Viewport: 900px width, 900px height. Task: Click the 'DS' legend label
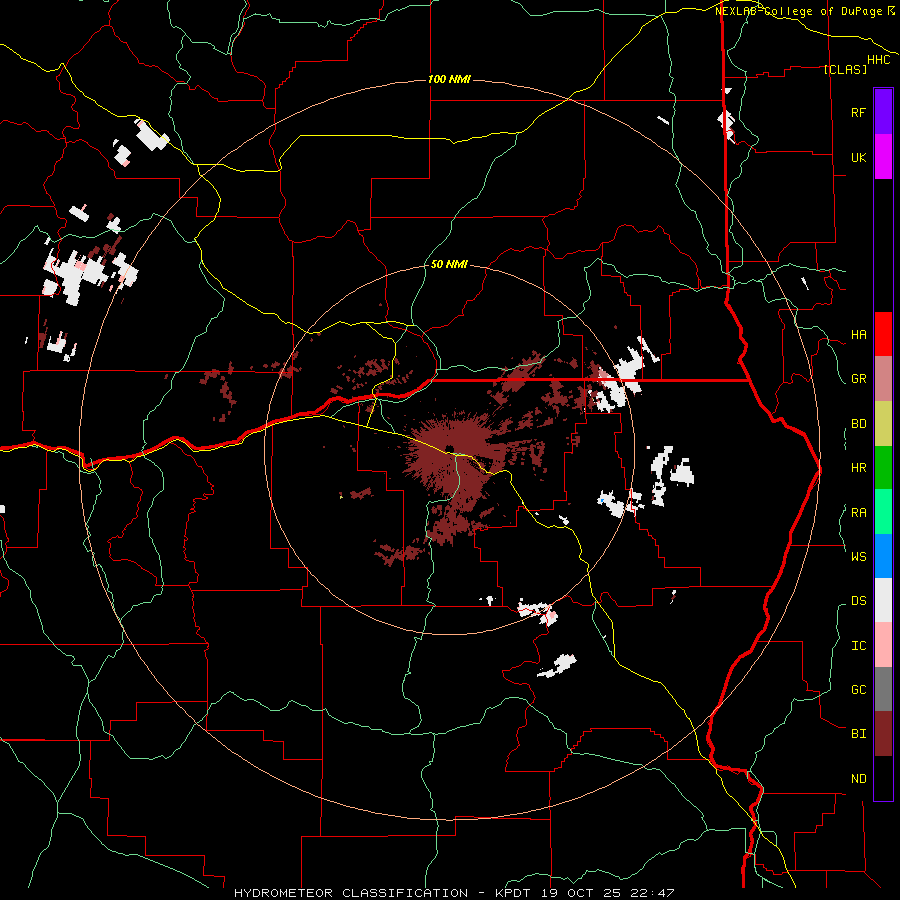click(858, 601)
